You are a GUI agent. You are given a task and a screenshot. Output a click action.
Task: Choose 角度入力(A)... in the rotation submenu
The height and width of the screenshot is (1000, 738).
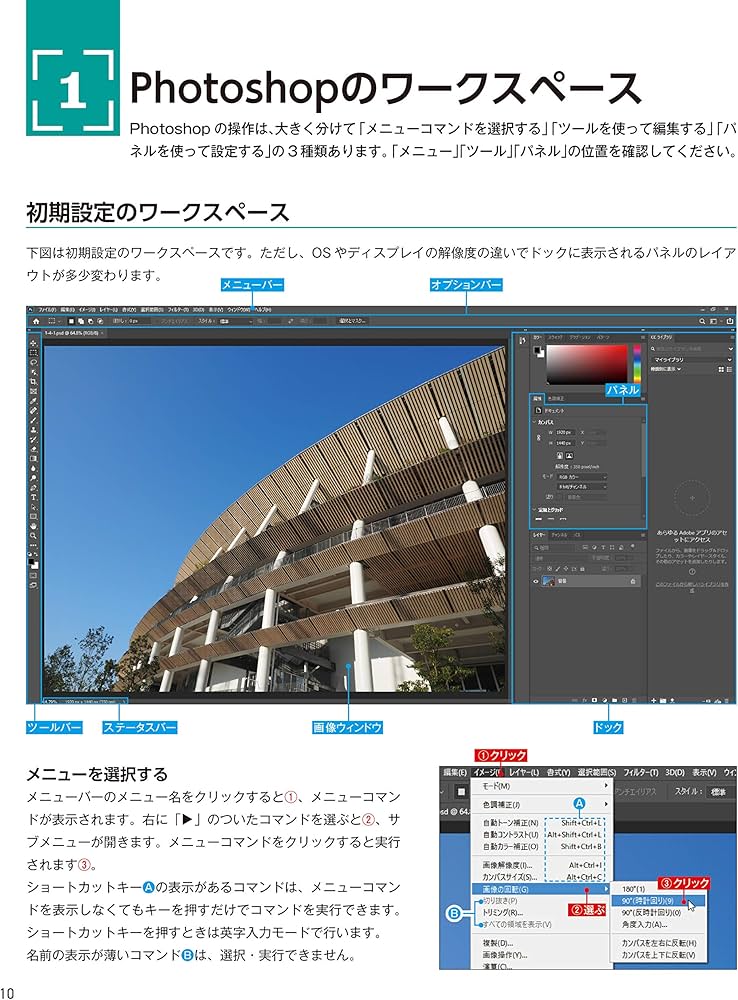coord(658,924)
